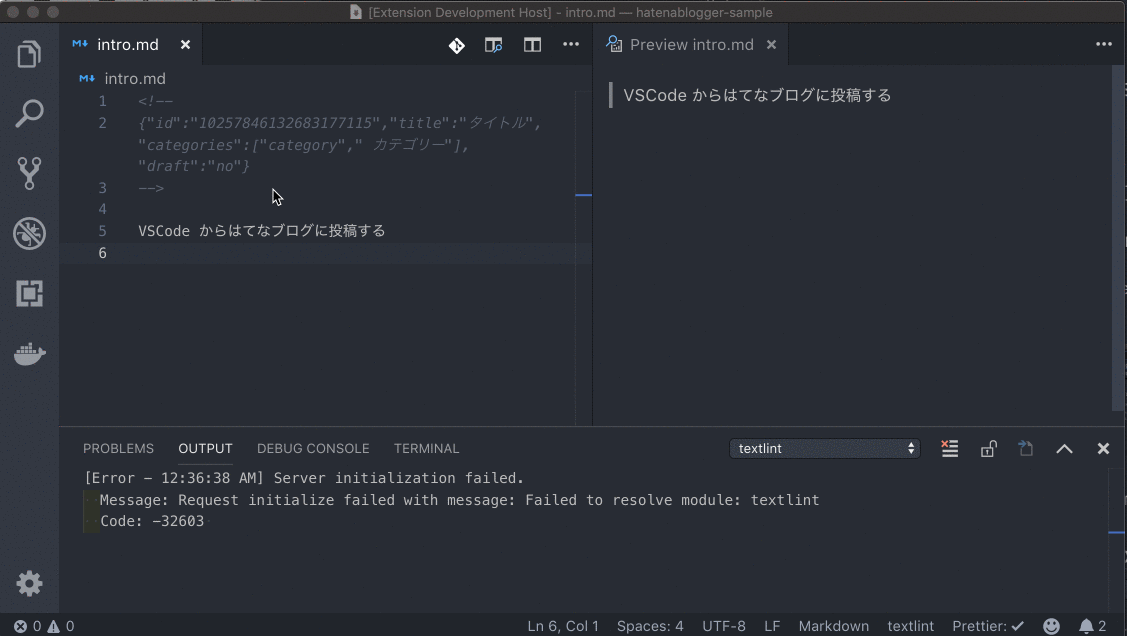Screen dimensions: 1127x636
Task: Click the preview pane vertical scrollbar
Action: pos(1118,239)
